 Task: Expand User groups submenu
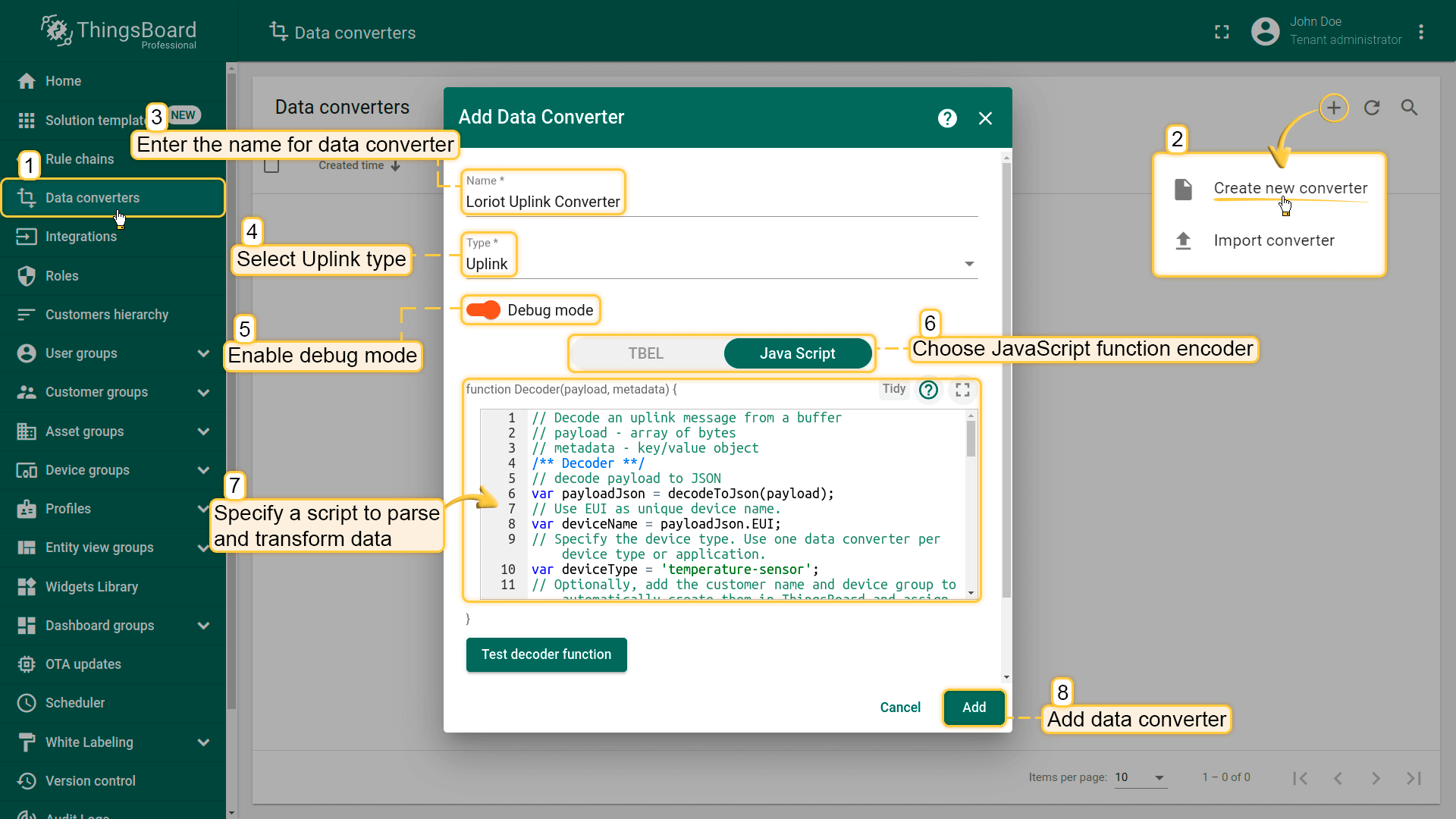[203, 353]
